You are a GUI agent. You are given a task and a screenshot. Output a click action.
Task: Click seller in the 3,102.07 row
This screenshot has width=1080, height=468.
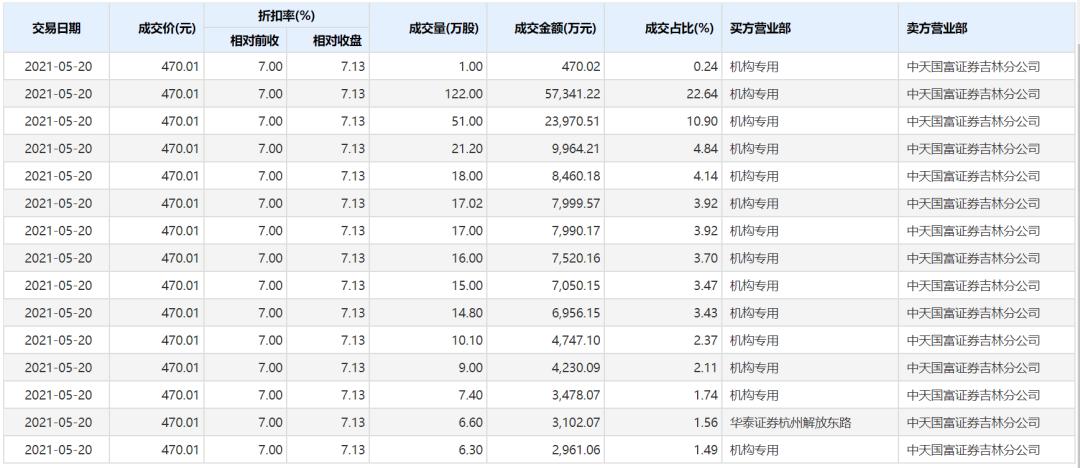(973, 423)
